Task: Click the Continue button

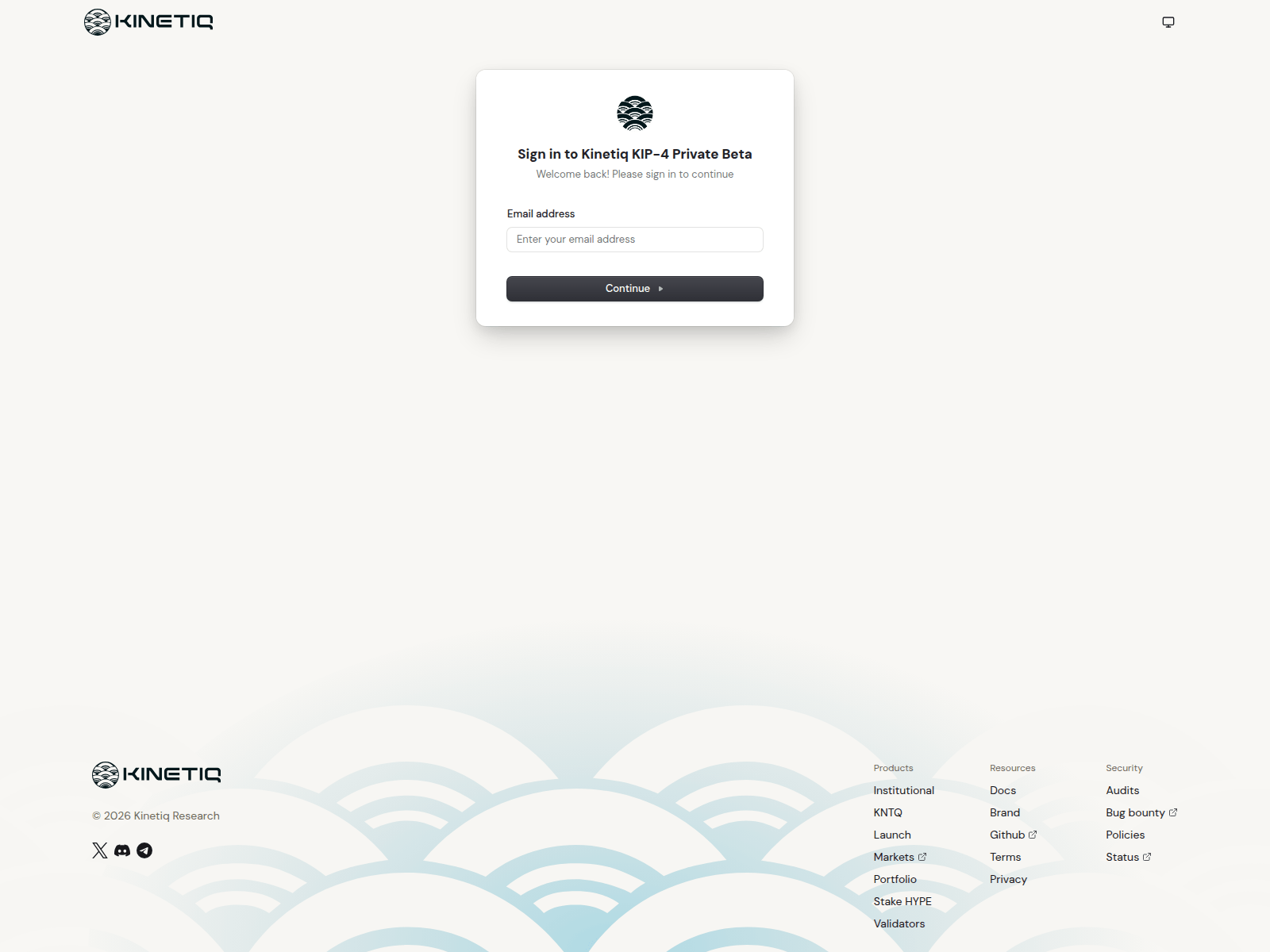Action: point(635,289)
